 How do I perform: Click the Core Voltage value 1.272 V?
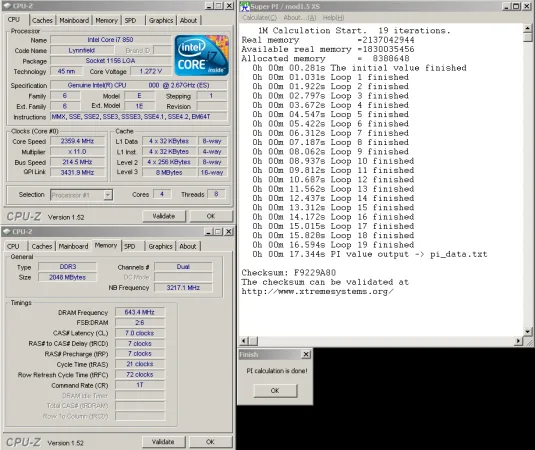coord(151,71)
